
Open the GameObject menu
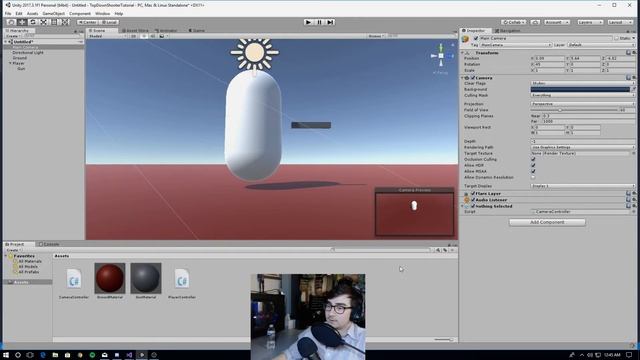pos(53,13)
